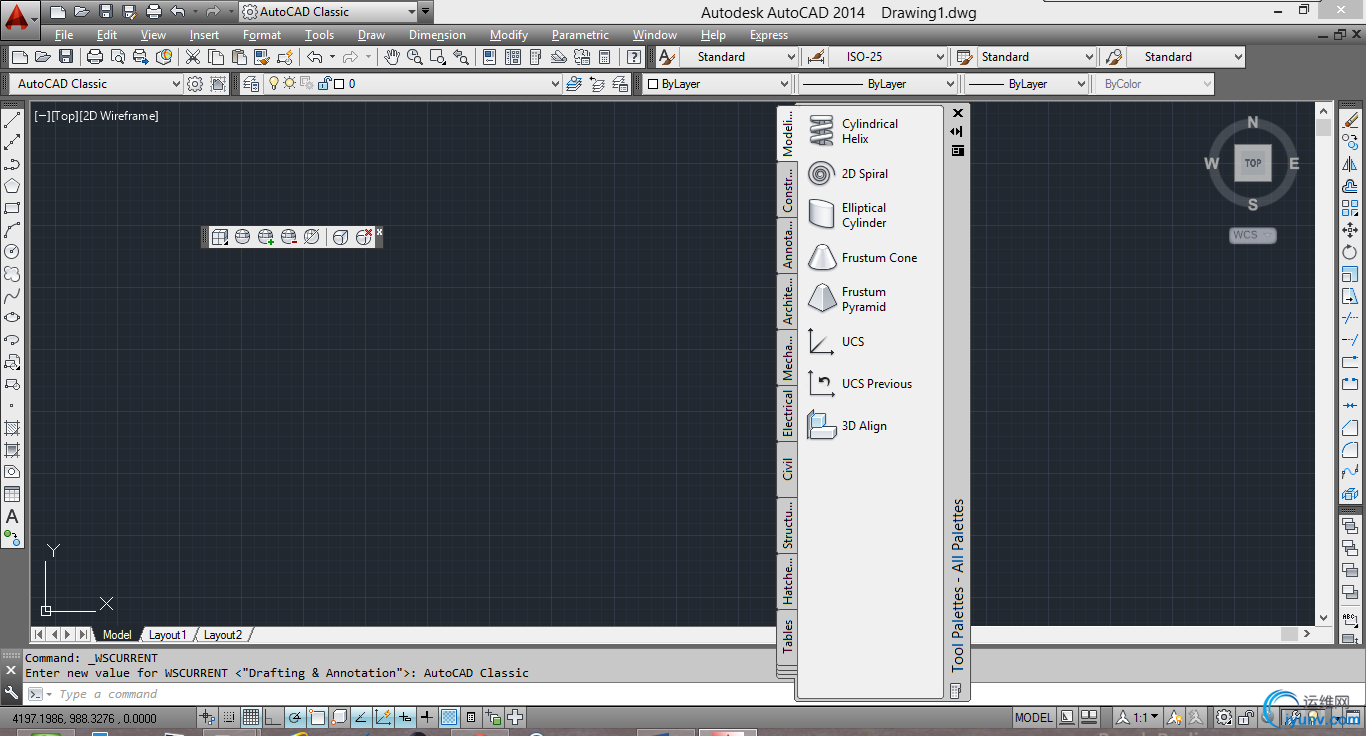Screen dimensions: 1366x736
Task: Expand the Quick Access Toolbar customize arrow
Action: (x=426, y=12)
